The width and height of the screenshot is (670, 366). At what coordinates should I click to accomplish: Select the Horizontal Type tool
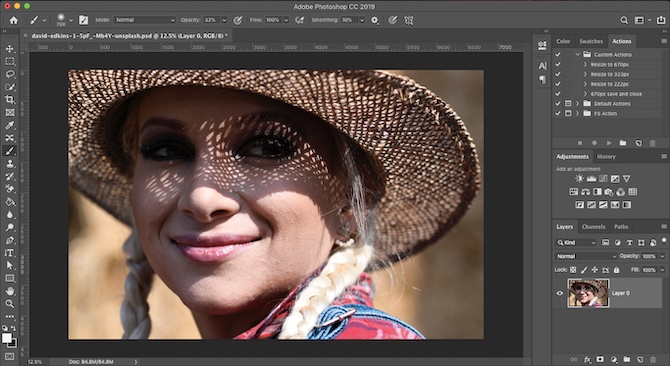pyautogui.click(x=9, y=253)
